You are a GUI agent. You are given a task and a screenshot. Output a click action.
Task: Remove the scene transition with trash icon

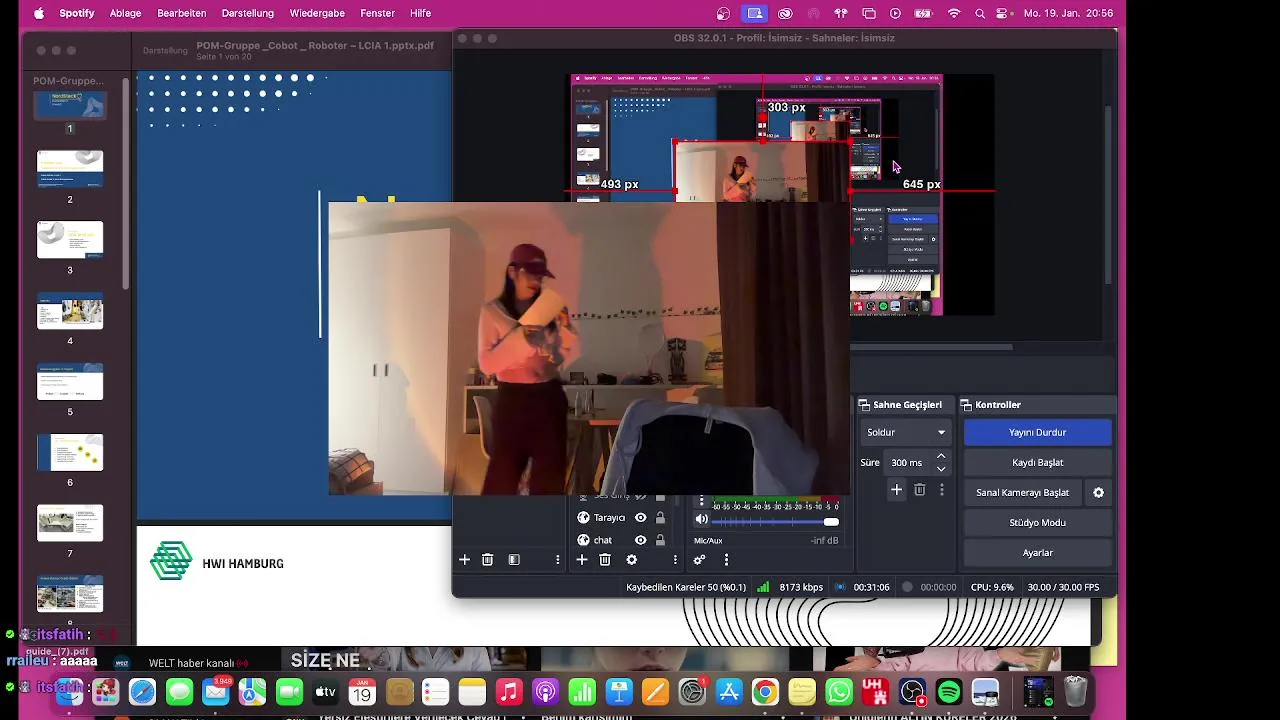coord(919,490)
